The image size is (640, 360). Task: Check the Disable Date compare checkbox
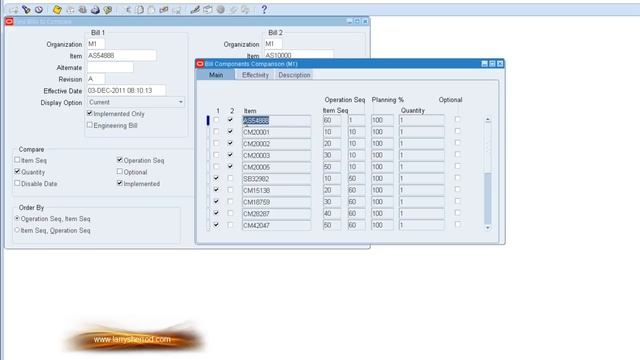click(17, 183)
